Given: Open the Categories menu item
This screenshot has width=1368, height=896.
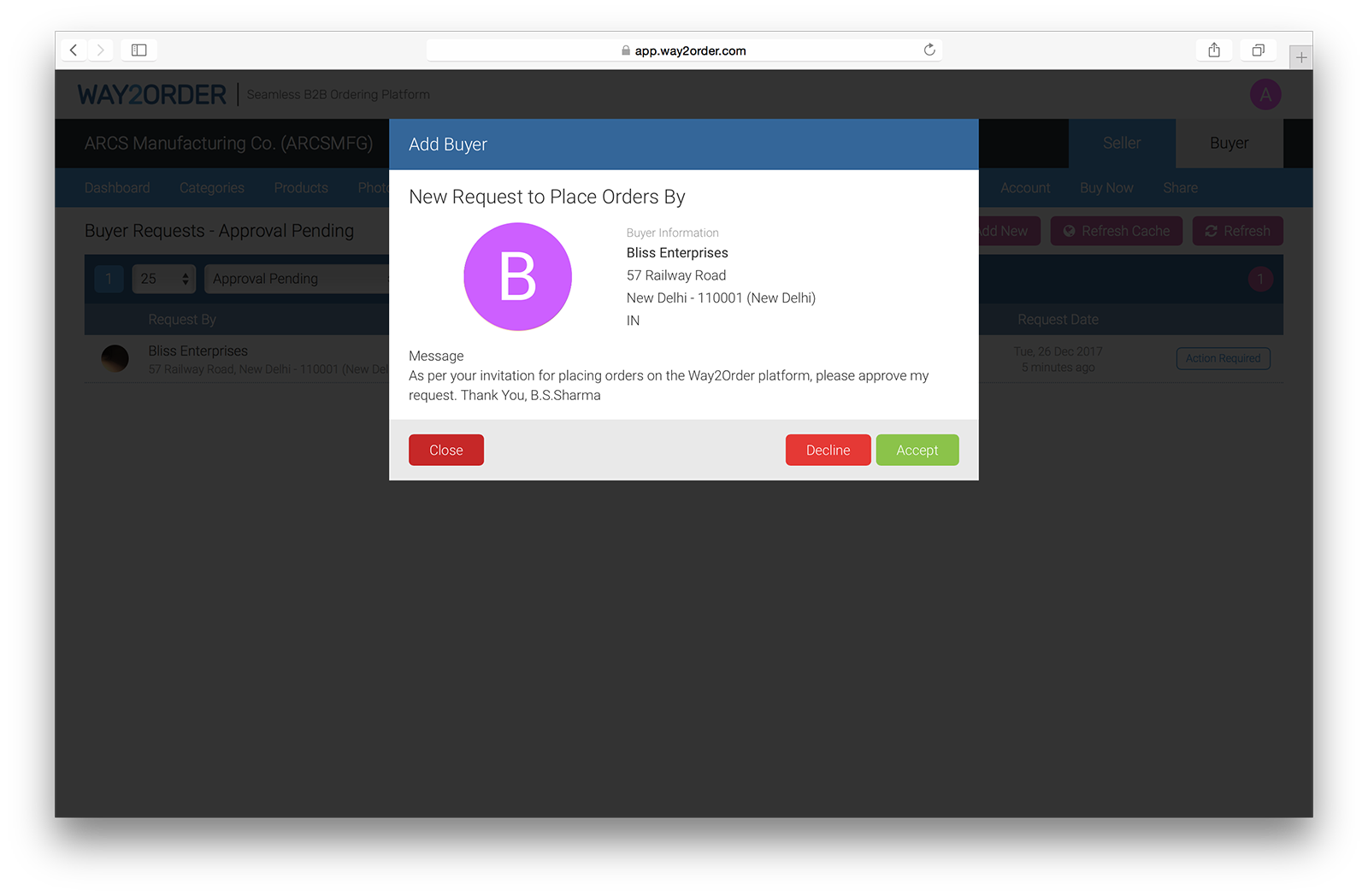Looking at the screenshot, I should pyautogui.click(x=212, y=188).
